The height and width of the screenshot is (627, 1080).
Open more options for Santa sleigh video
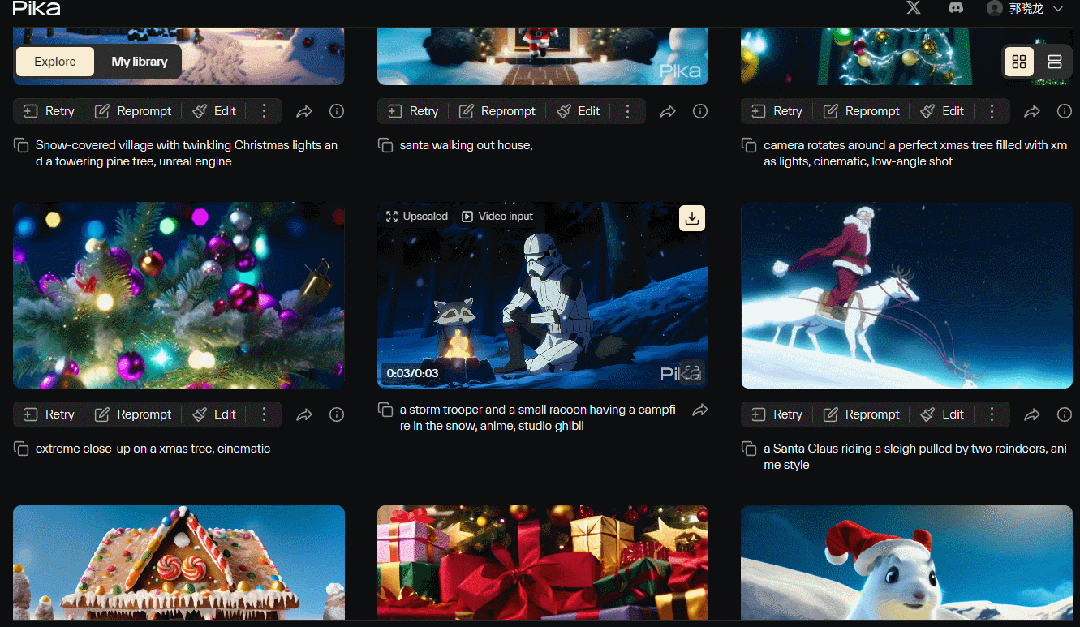click(x=992, y=414)
